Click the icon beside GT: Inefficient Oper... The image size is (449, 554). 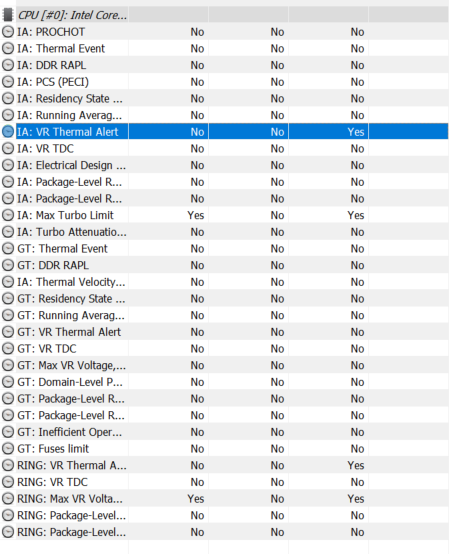click(8, 432)
